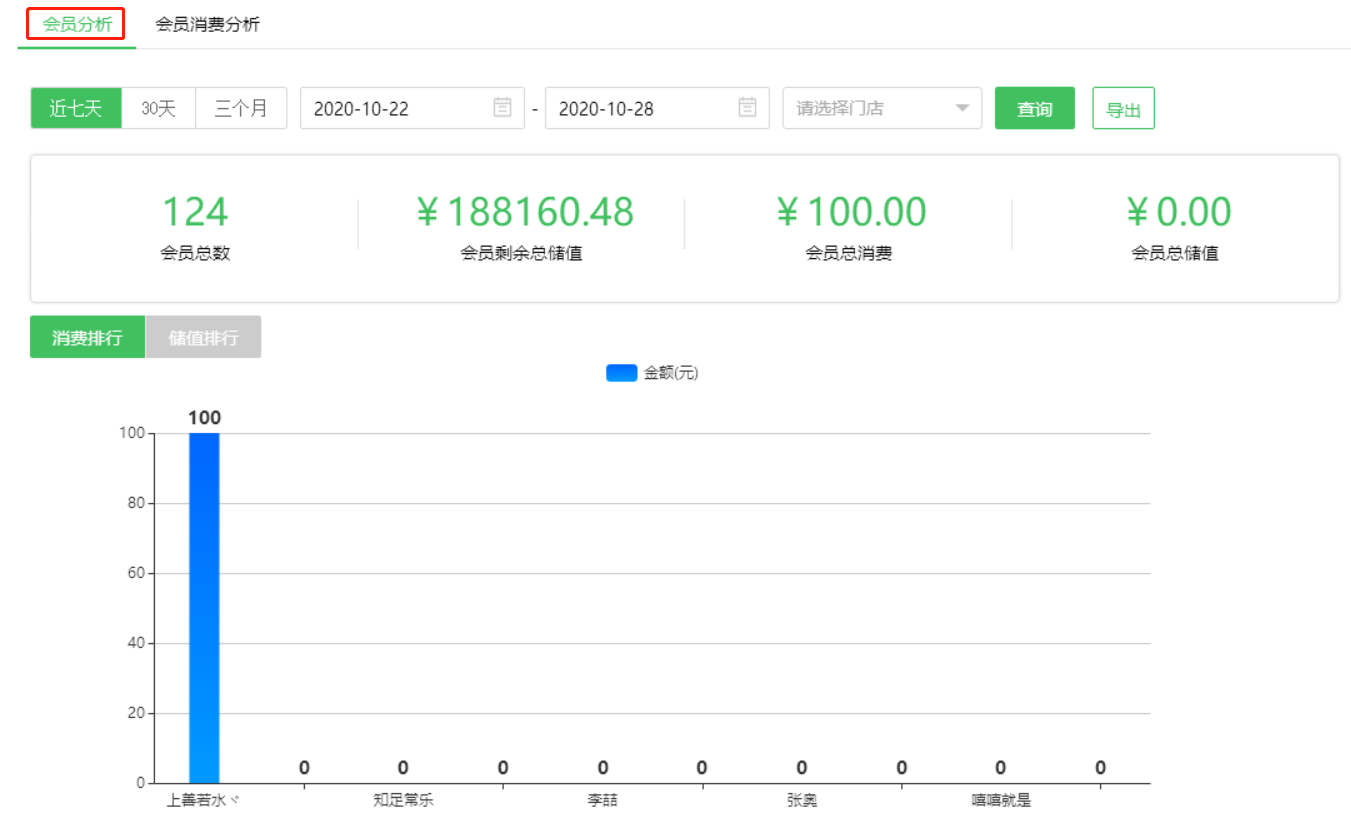Open the end date calendar picker icon
1351x830 pixels.
pos(747,108)
